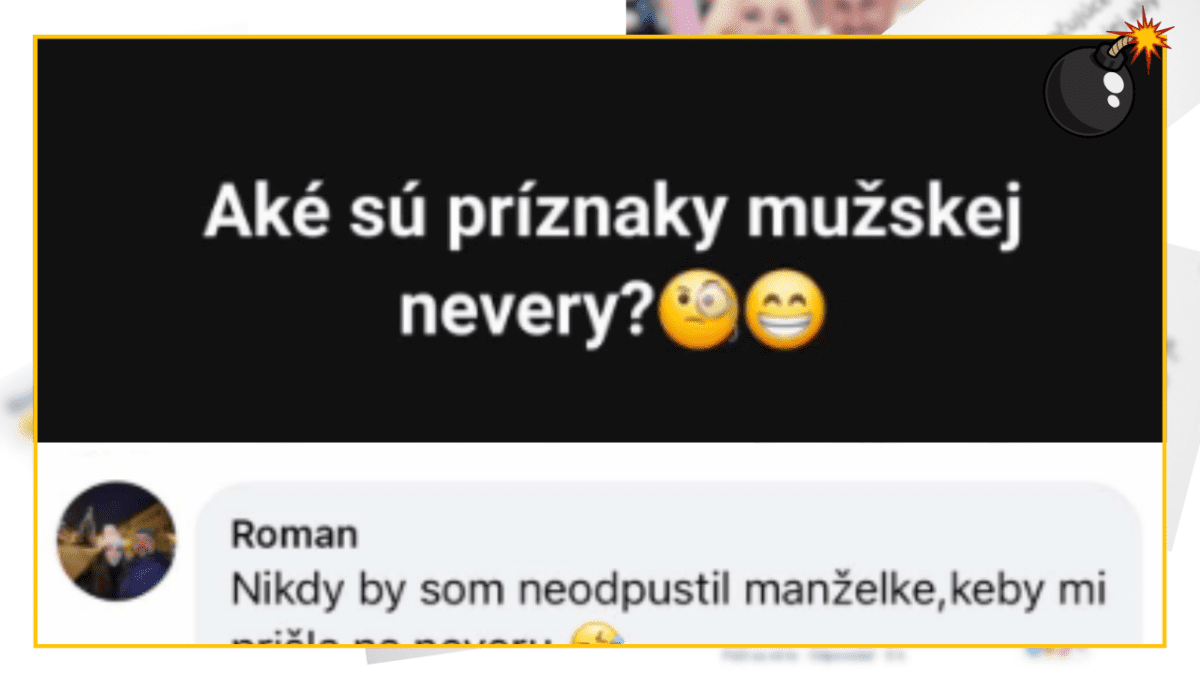Viewport: 1200px width, 675px height.
Task: Open the Roman commenter name link
Action: [294, 535]
